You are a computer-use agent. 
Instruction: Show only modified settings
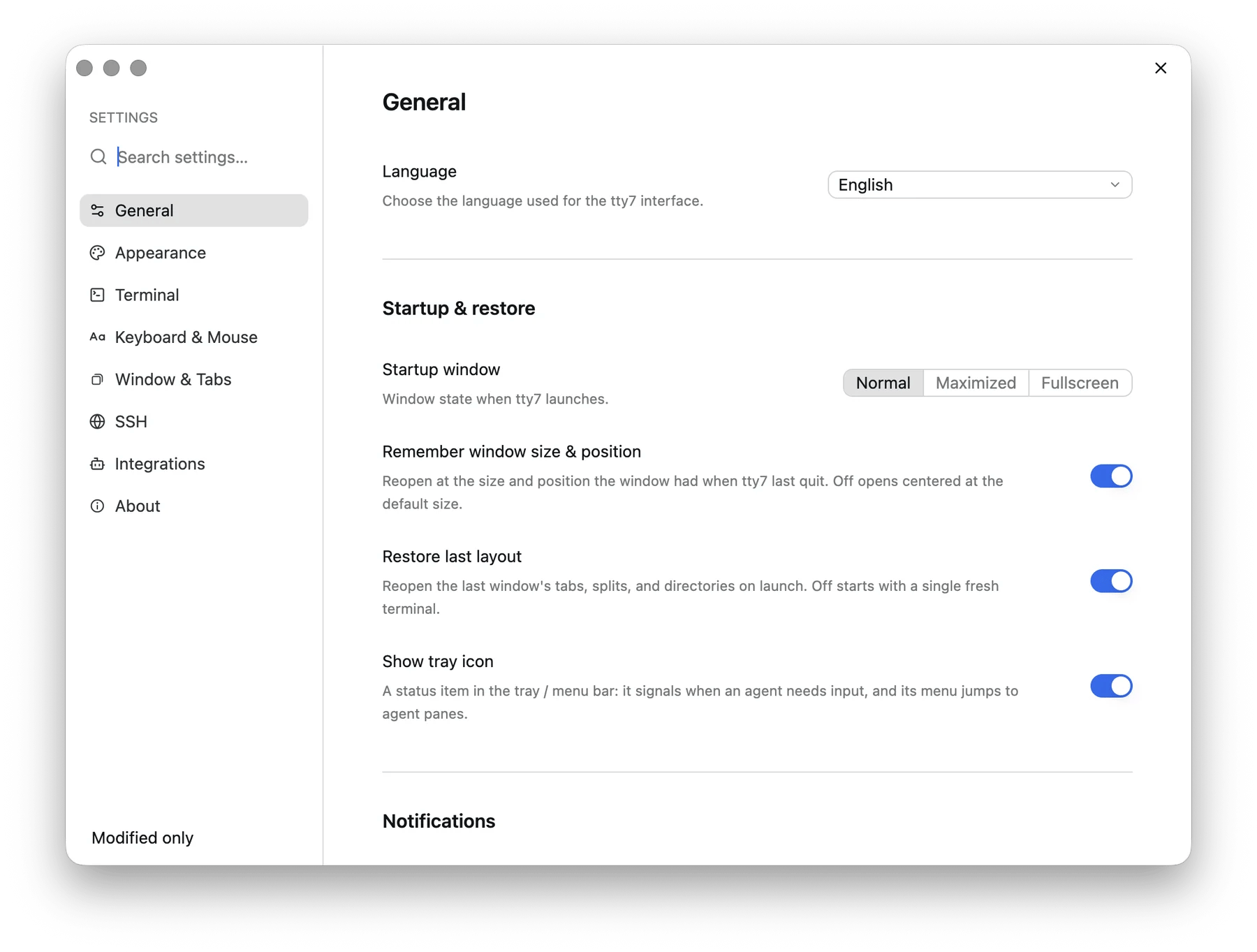pos(142,837)
